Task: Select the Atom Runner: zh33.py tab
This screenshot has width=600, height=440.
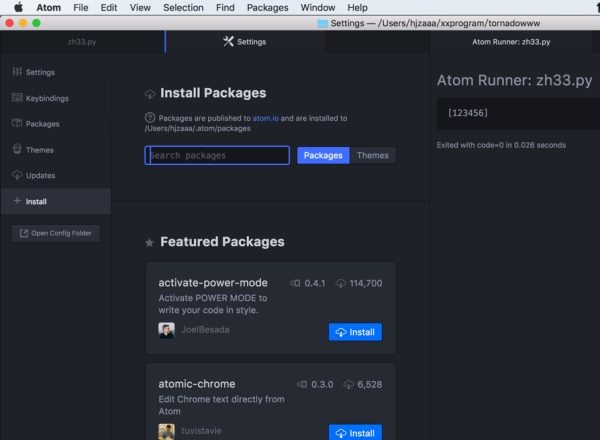Action: coord(511,42)
